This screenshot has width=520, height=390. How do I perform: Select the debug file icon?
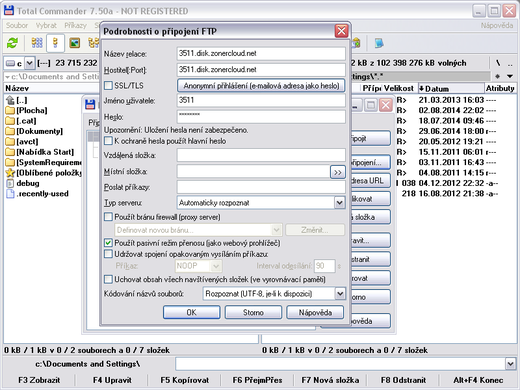click(10, 183)
